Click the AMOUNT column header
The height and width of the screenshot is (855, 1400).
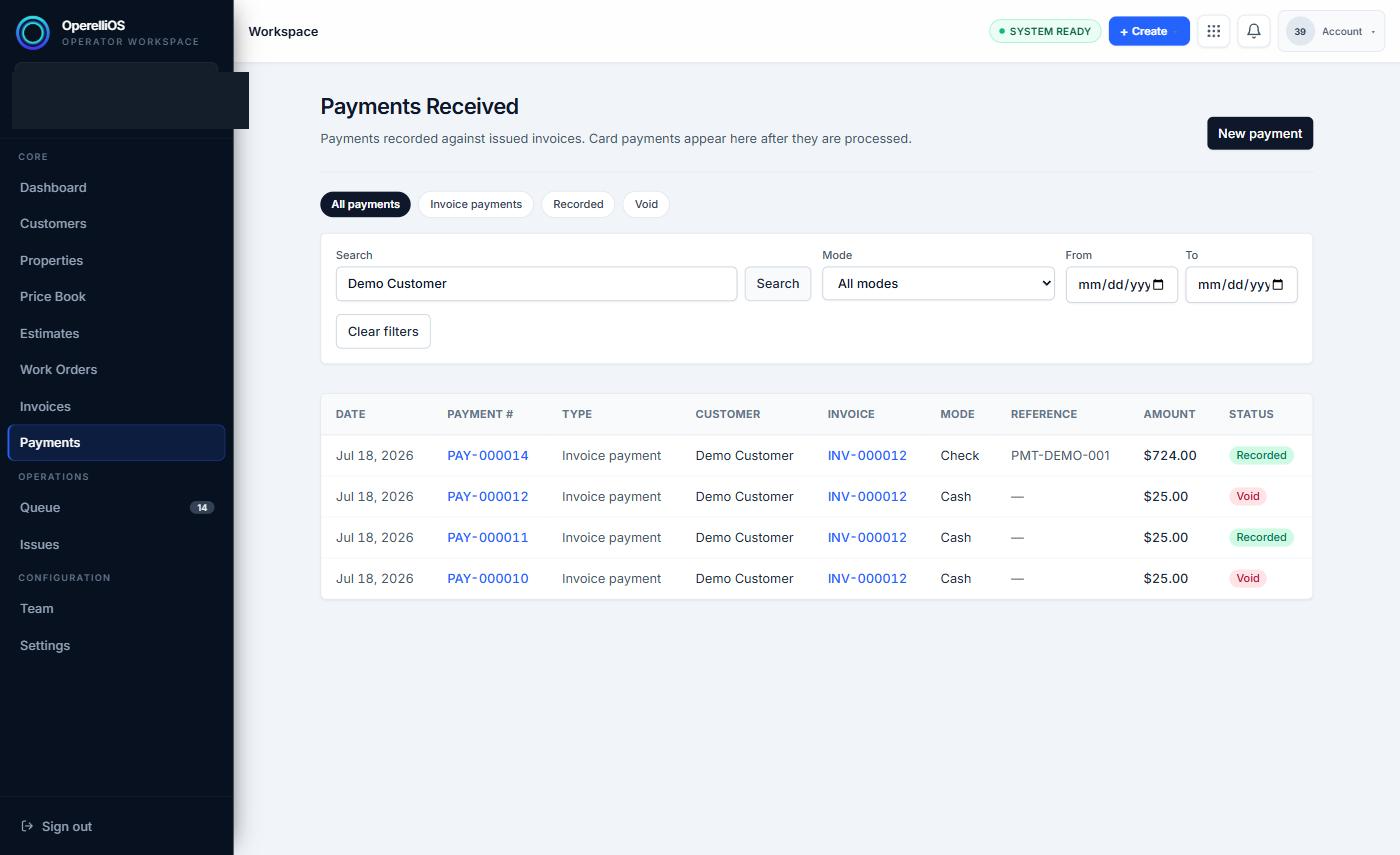tap(1169, 414)
